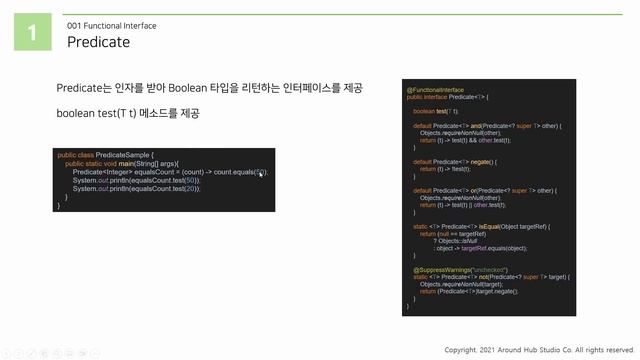
Task: Click 'System.out.println(equalsCount.test(20));' line
Action: [x=136, y=189]
